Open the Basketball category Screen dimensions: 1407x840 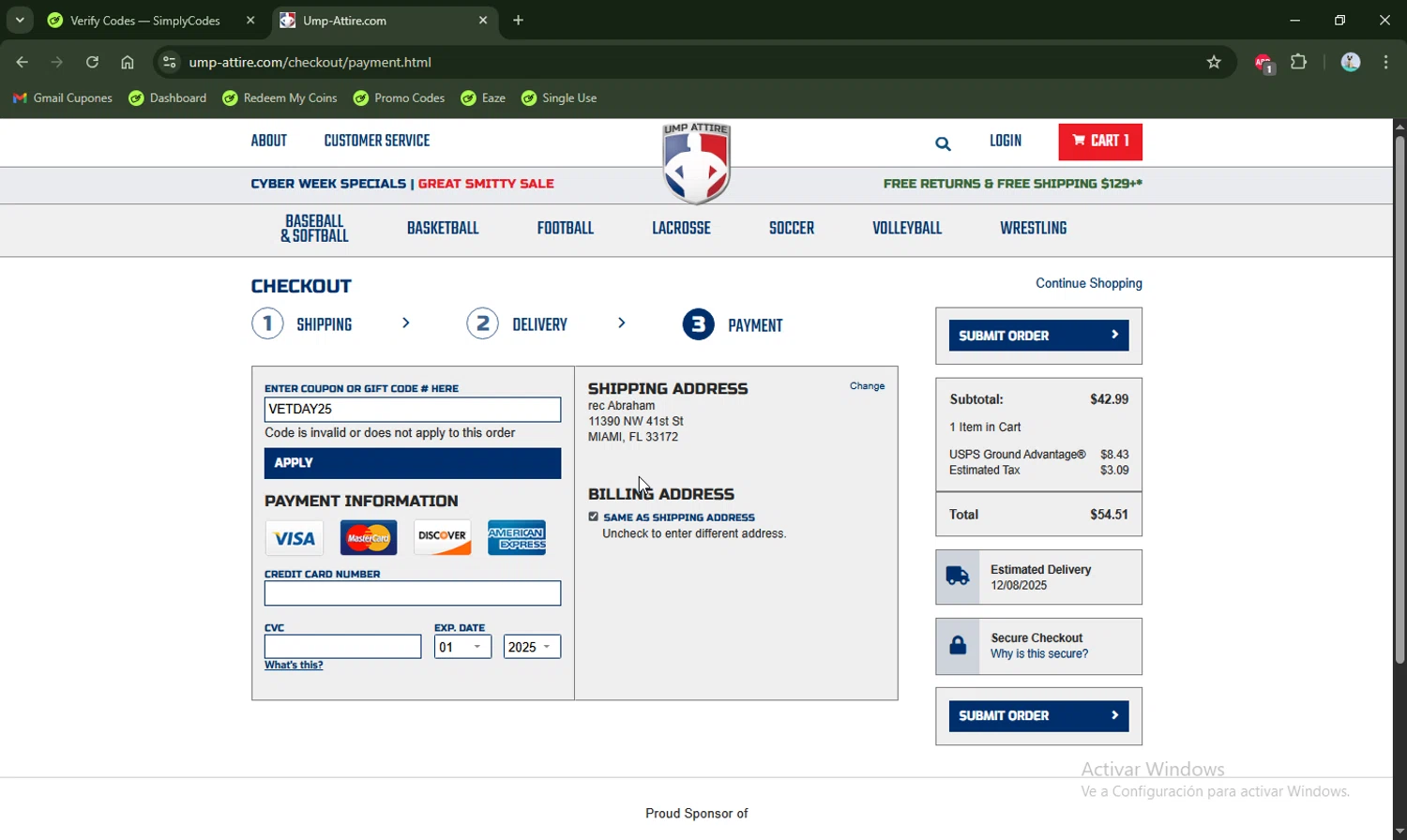443,229
